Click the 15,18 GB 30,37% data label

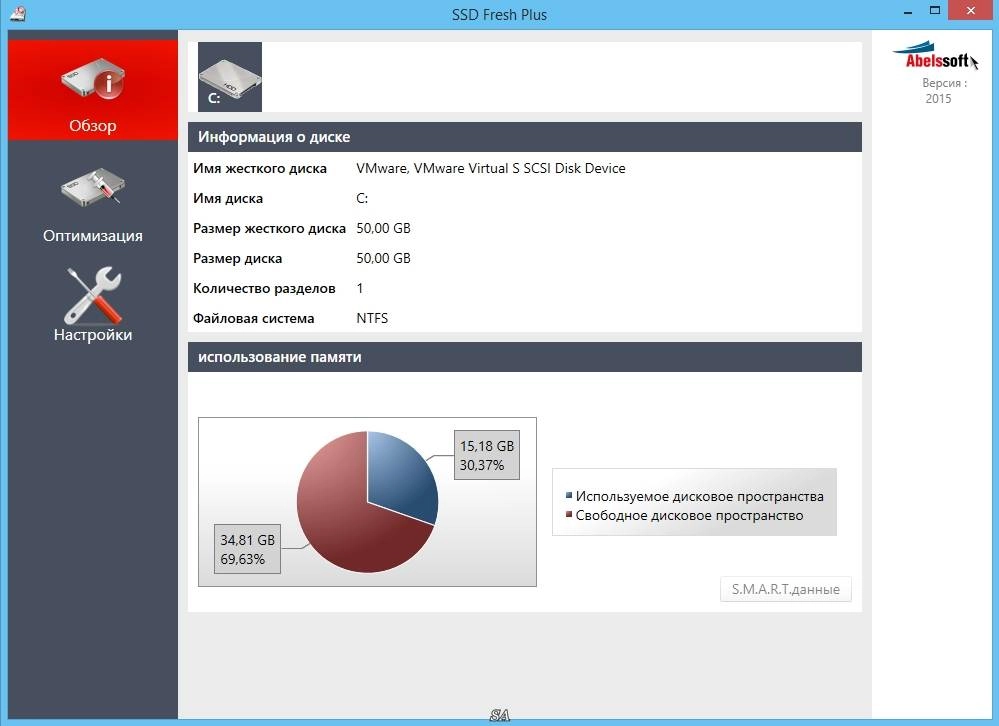click(487, 455)
